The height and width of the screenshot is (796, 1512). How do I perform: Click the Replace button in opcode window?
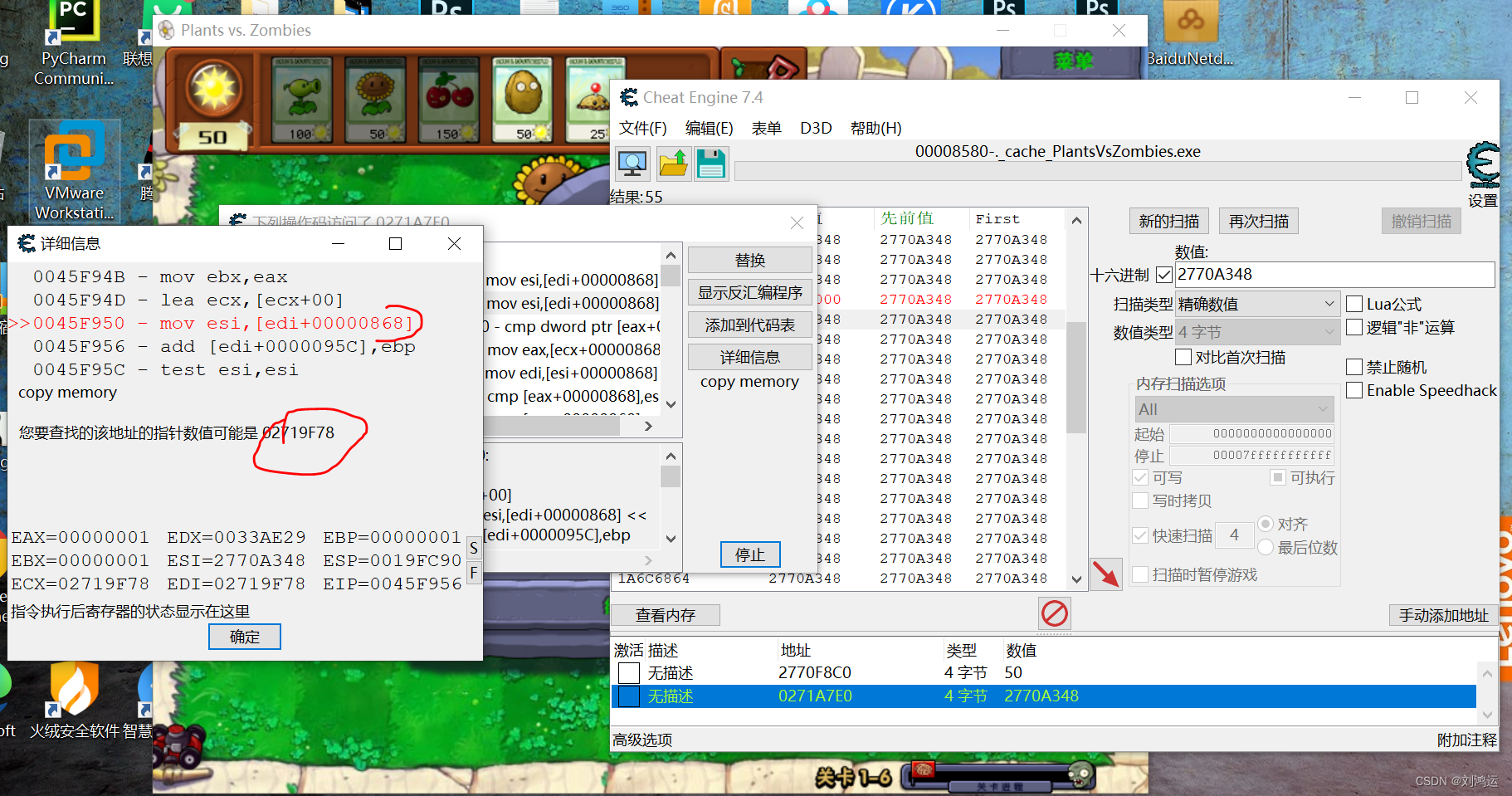pos(750,260)
